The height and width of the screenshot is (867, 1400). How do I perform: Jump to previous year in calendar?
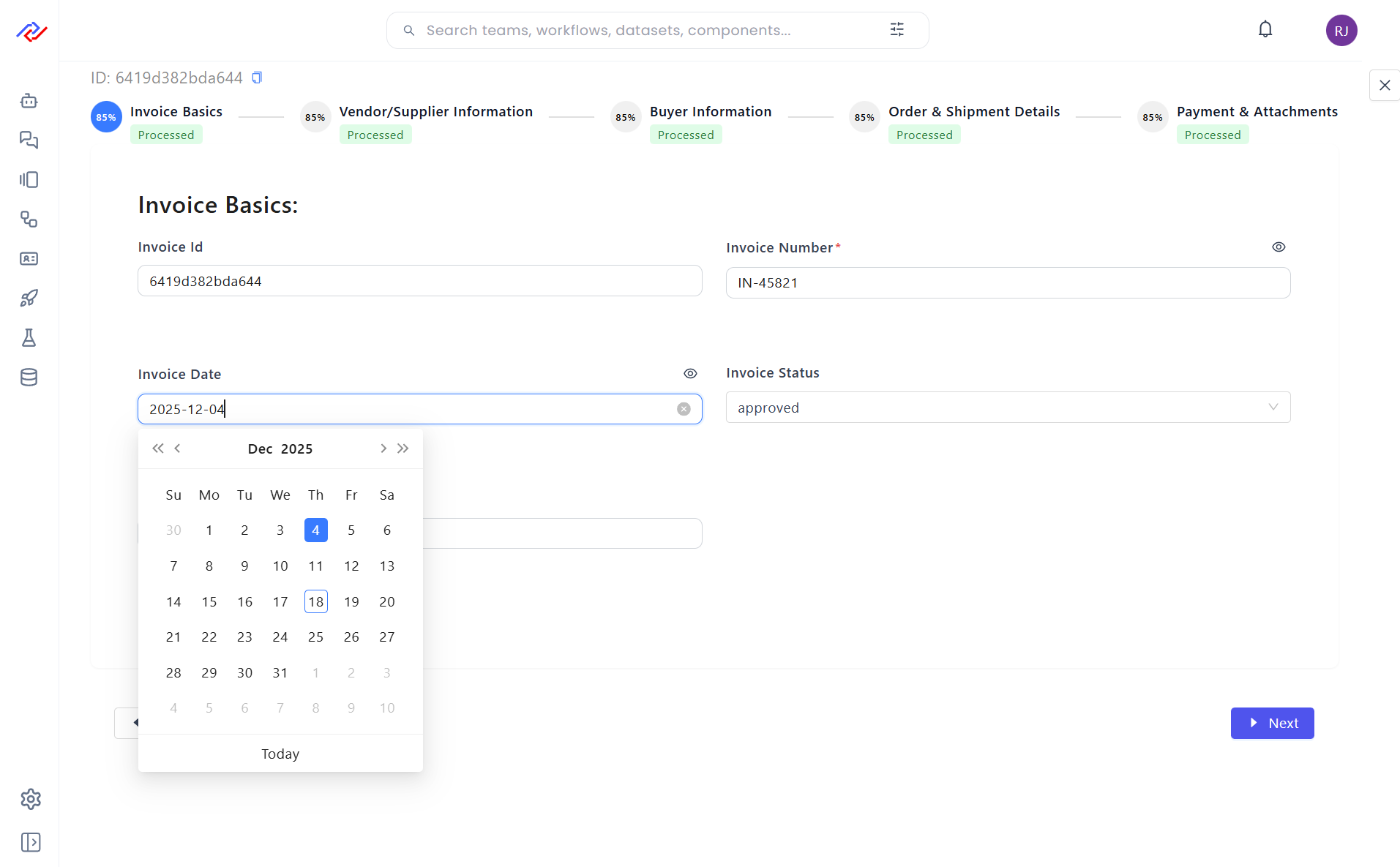point(157,448)
